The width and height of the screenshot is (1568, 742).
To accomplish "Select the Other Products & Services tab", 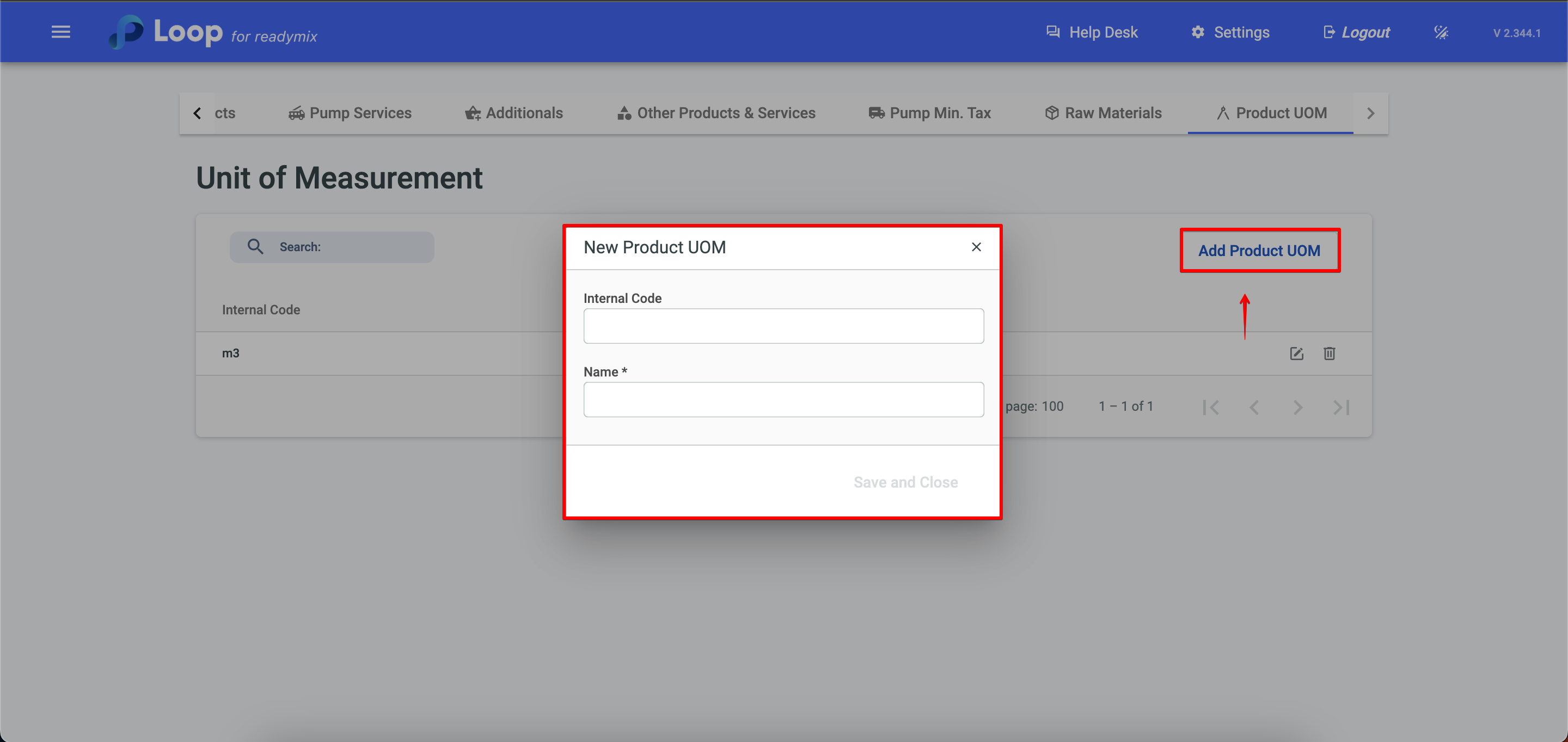I will pyautogui.click(x=716, y=113).
